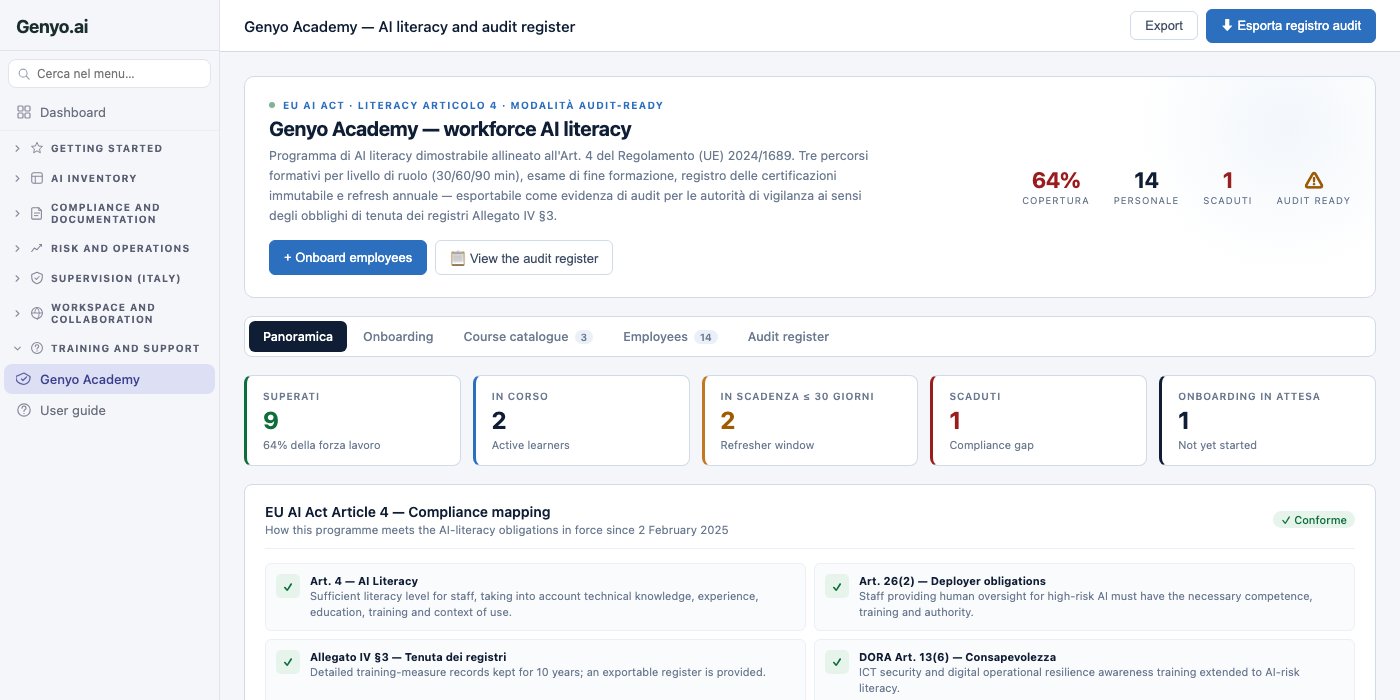Expand the Risk and Operations chevron
This screenshot has height=700, width=1400.
click(x=17, y=248)
